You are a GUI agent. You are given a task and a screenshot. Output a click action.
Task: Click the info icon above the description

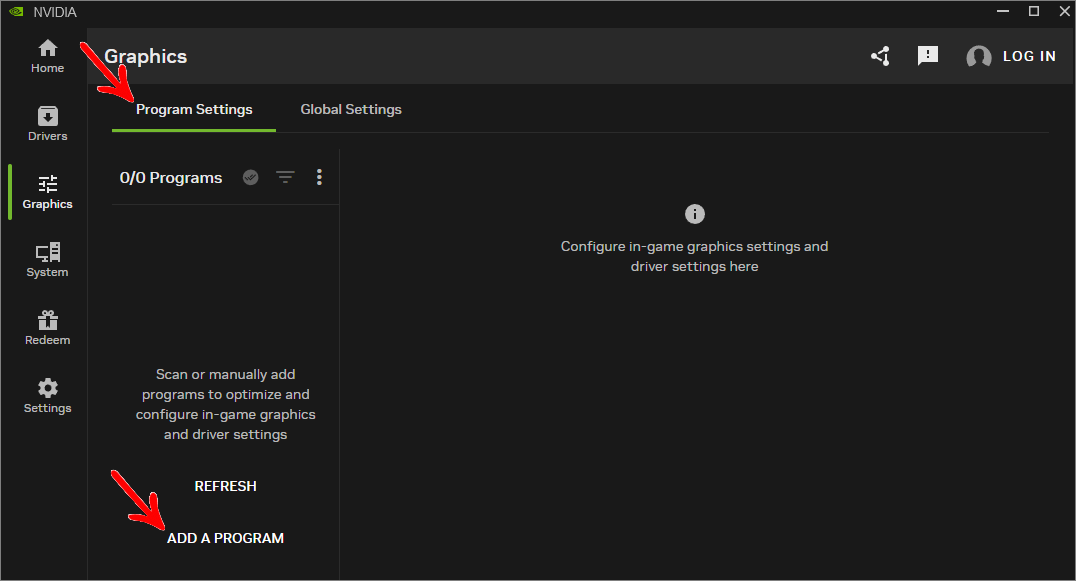click(x=694, y=214)
